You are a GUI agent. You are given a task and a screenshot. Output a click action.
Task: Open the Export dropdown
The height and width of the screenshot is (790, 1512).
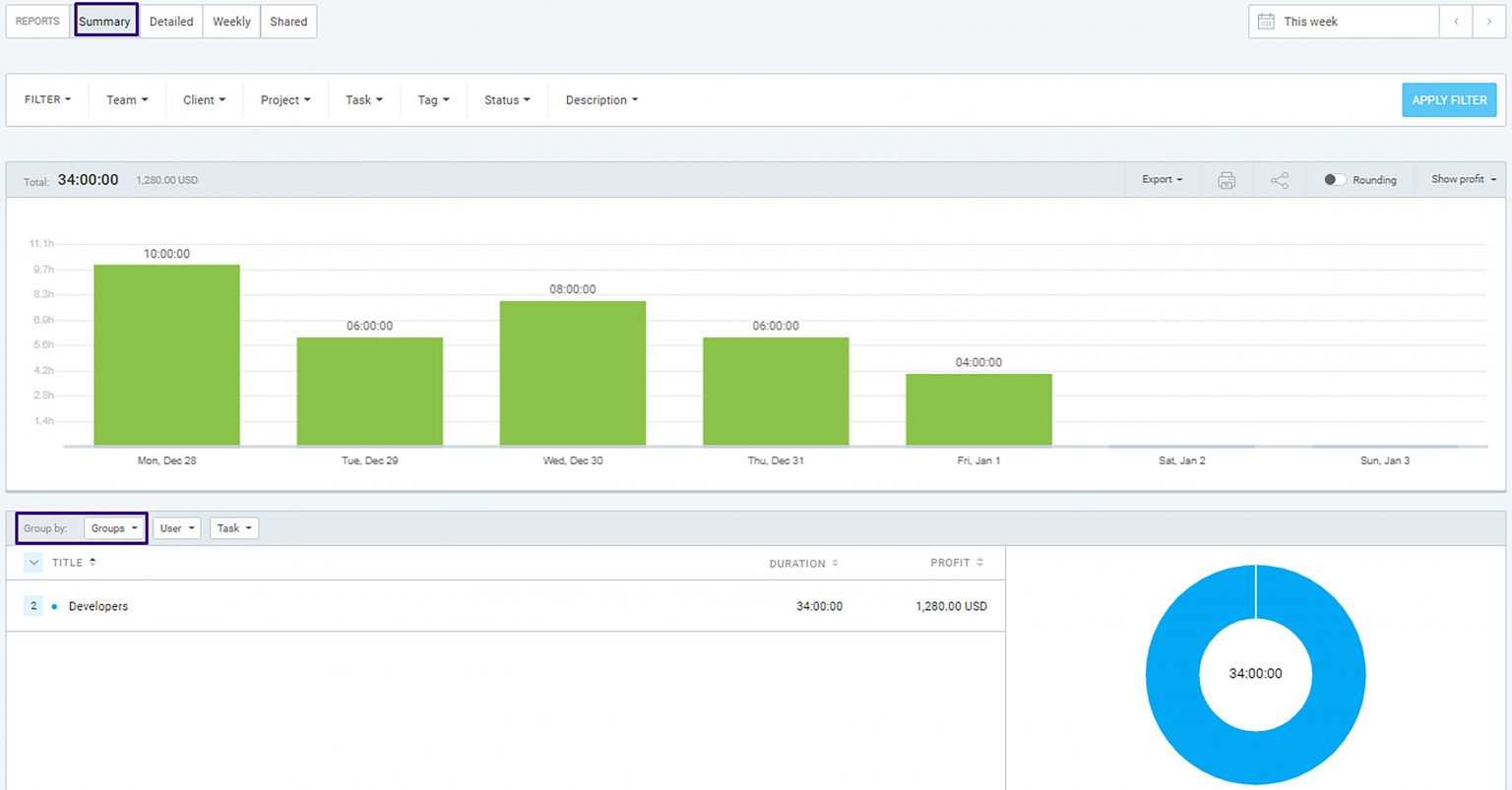(x=1162, y=180)
